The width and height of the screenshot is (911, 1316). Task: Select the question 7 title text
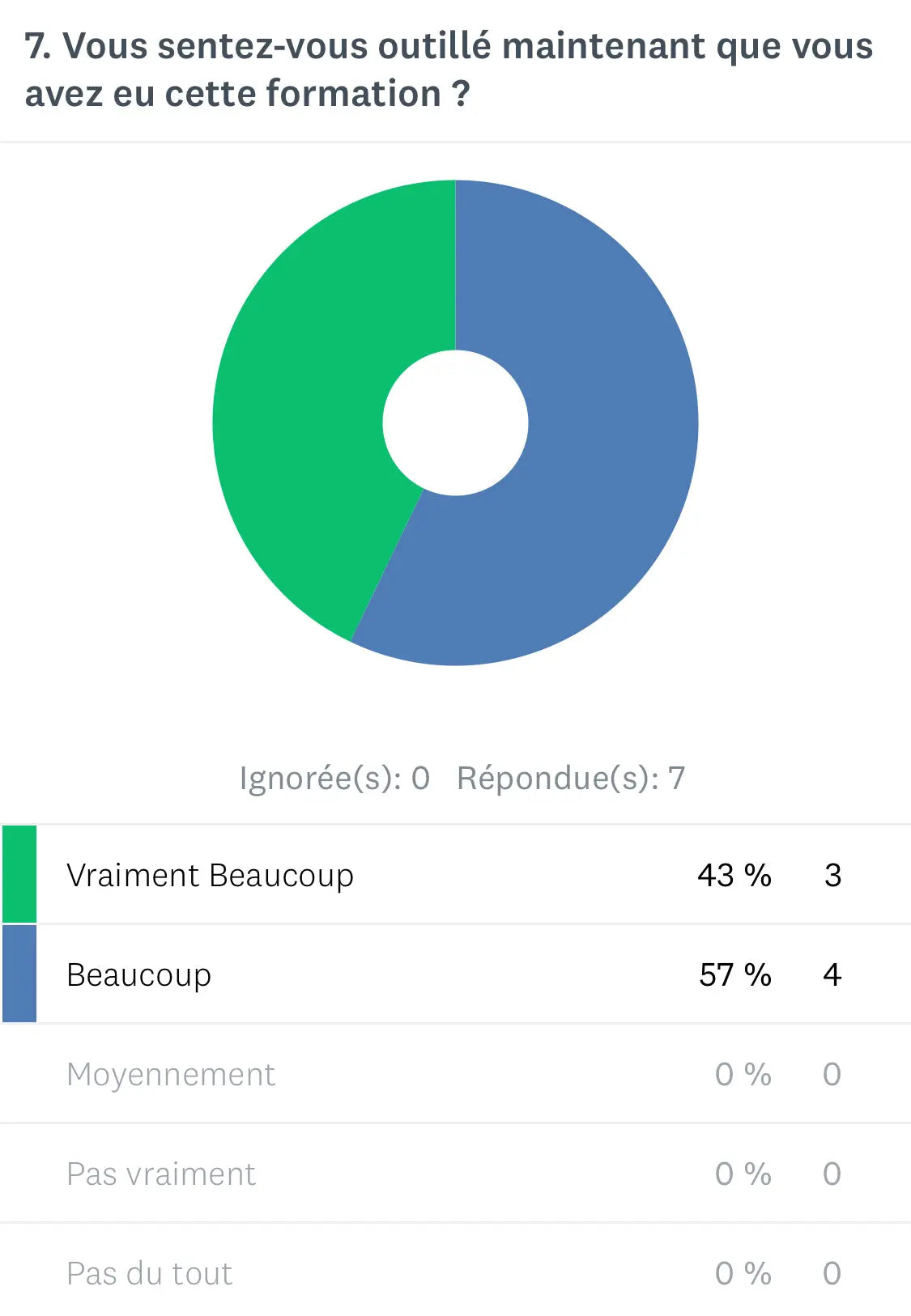(449, 70)
